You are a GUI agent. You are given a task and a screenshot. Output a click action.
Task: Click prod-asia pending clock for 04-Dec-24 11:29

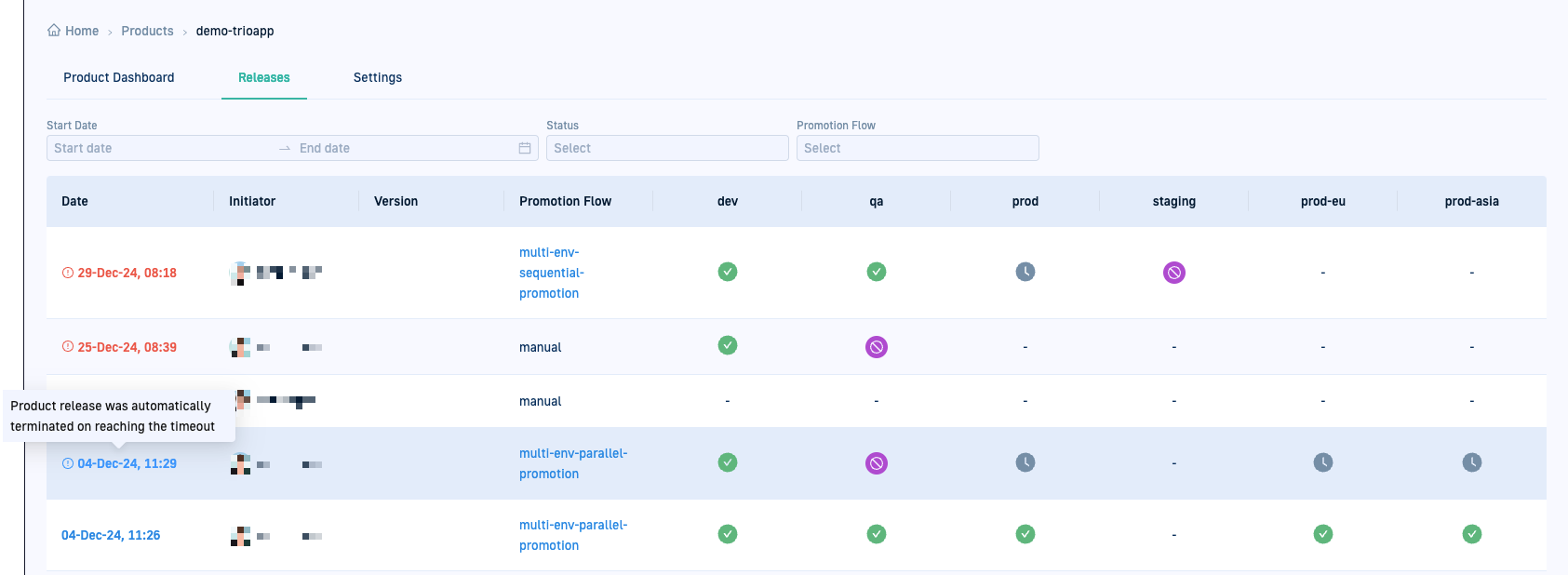[x=1471, y=462]
